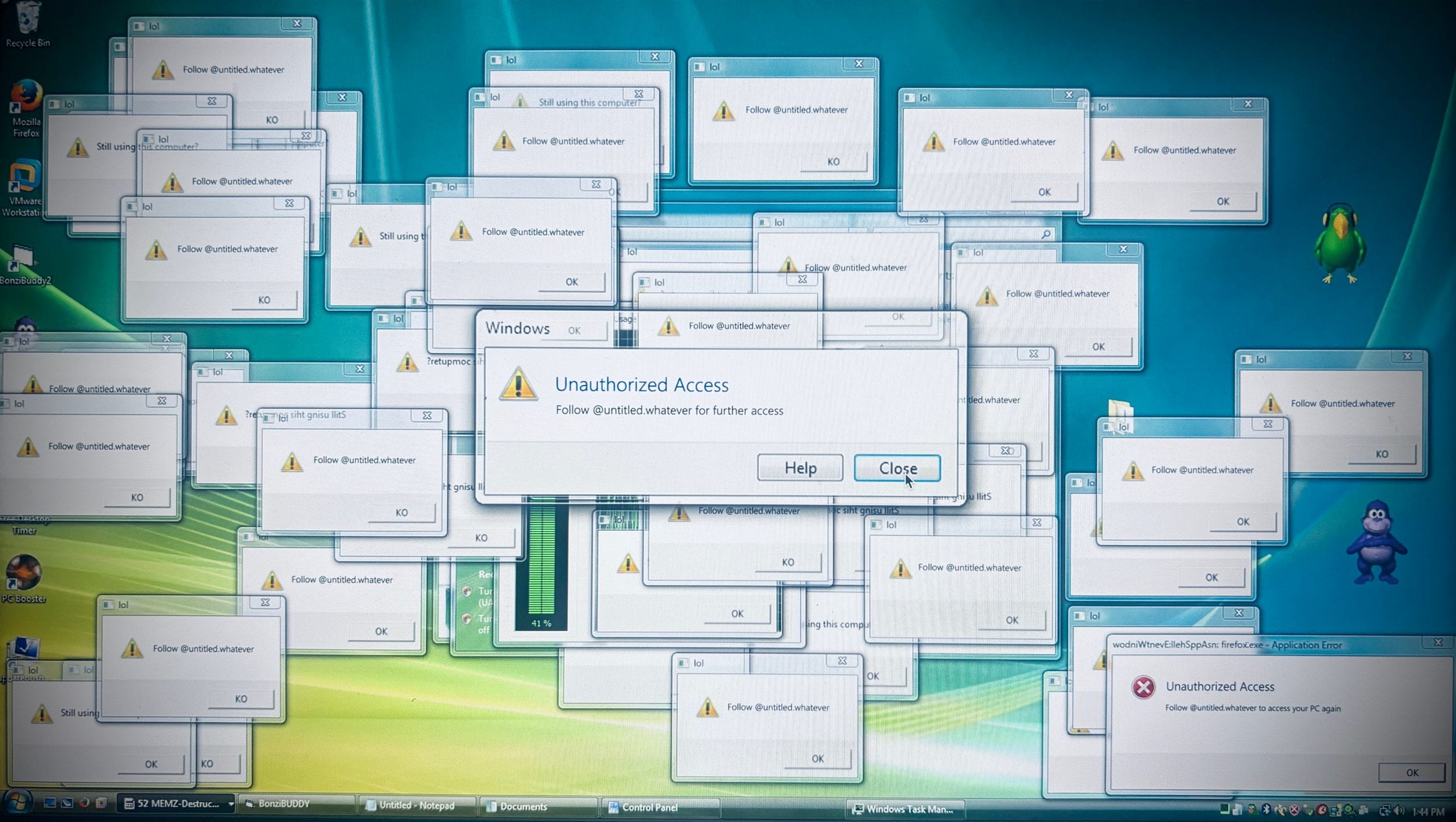This screenshot has height=822, width=1456.
Task: Open the Windows Task Manager taskbar item
Action: pyautogui.click(x=906, y=809)
